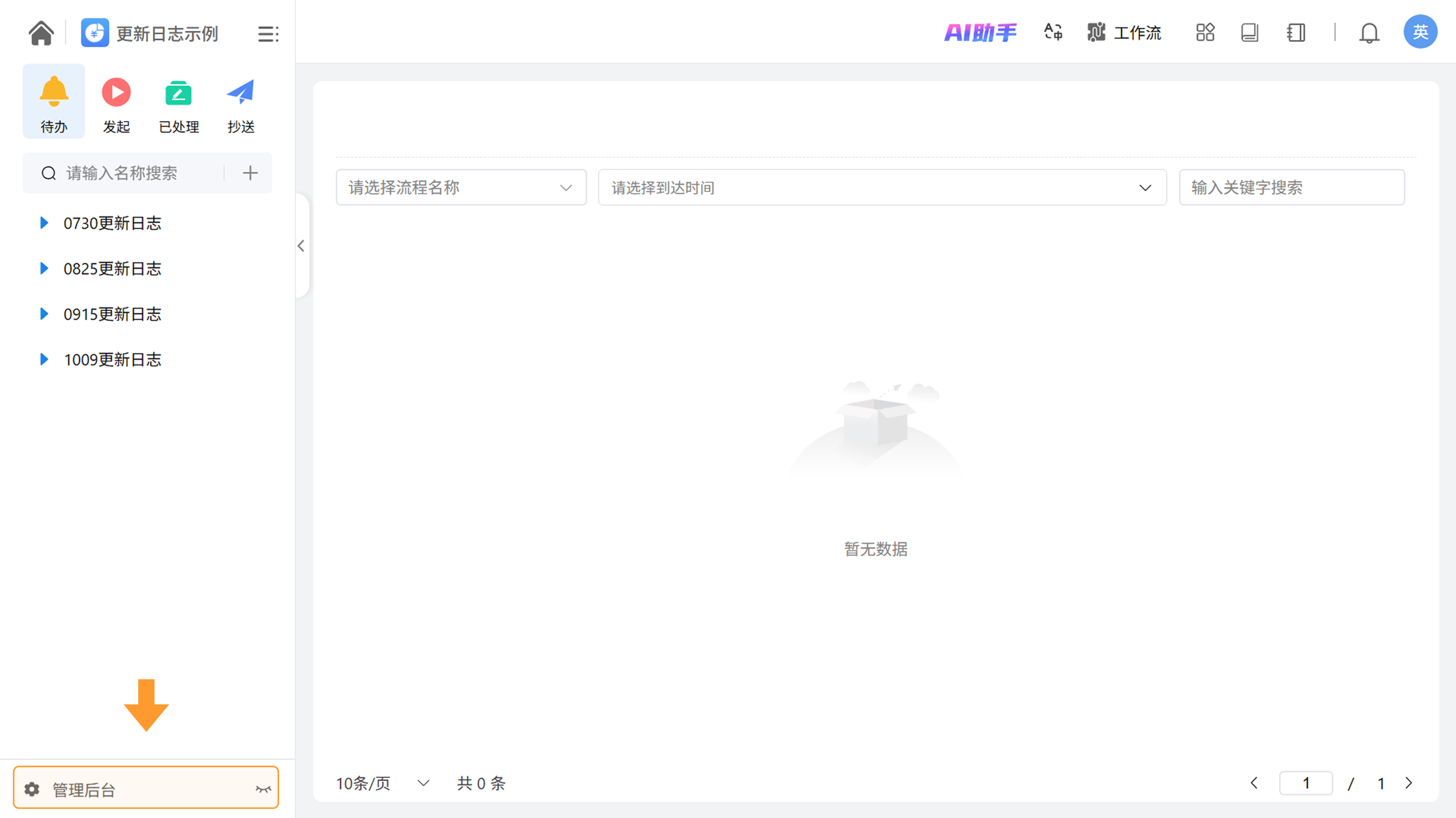
Task: Expand the 0730更新日志 tree item
Action: click(44, 223)
